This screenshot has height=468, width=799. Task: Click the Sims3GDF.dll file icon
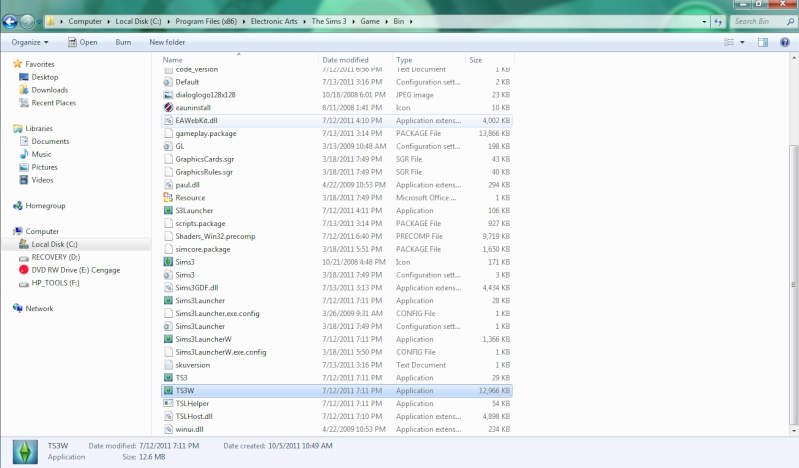pyautogui.click(x=168, y=288)
